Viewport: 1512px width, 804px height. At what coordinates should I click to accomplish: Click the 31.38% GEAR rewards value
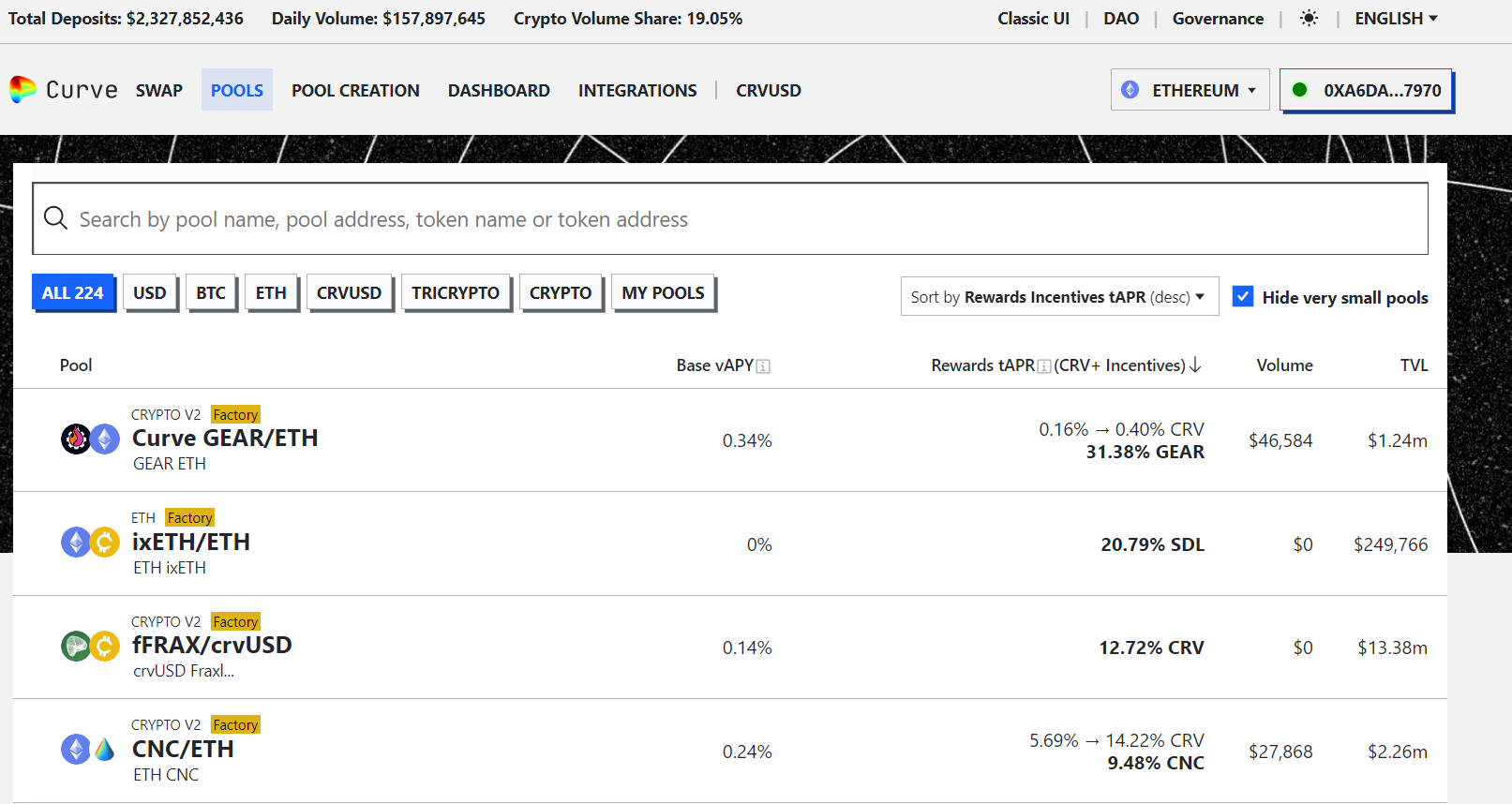(x=1145, y=452)
